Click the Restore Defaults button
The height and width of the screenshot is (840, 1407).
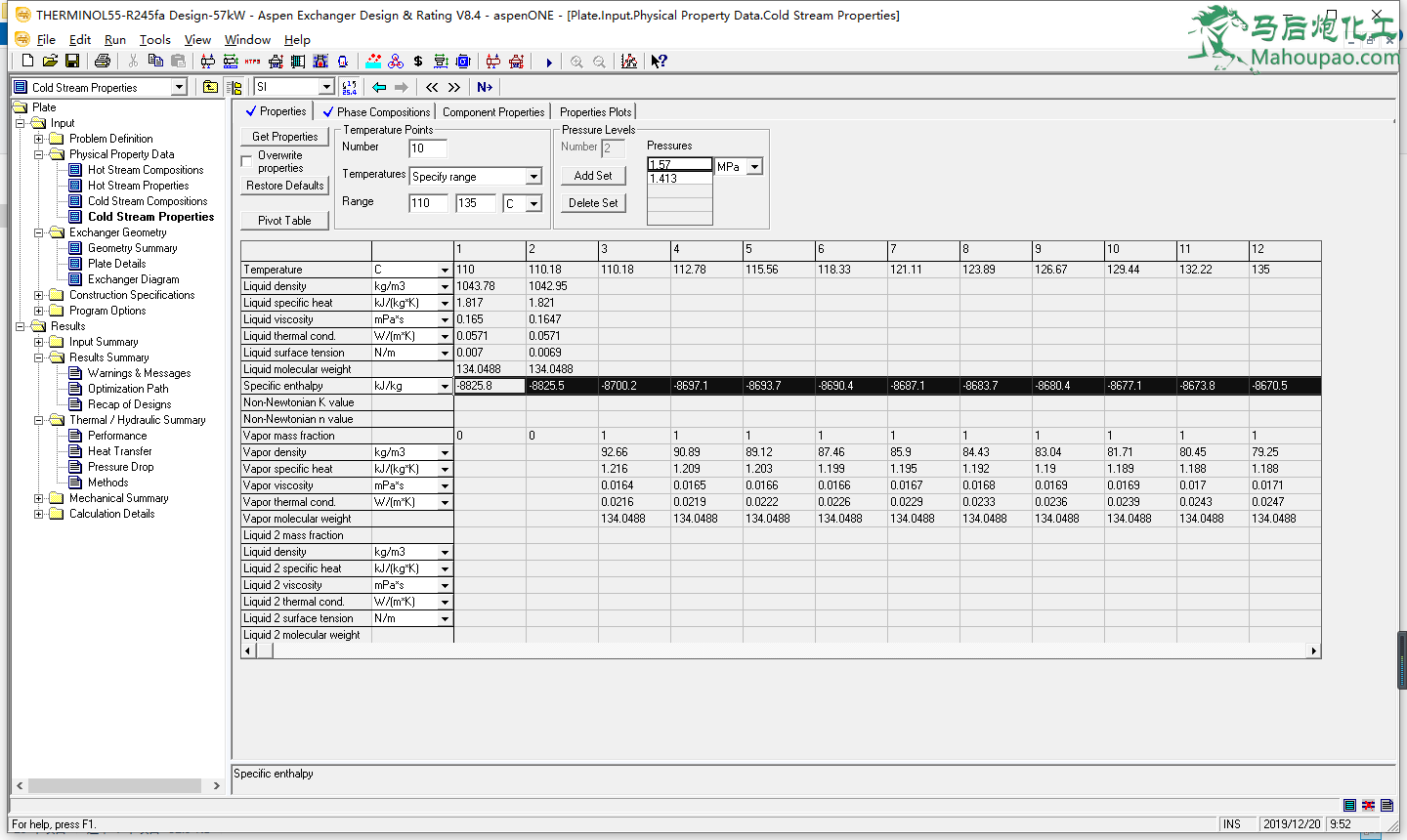[x=284, y=186]
